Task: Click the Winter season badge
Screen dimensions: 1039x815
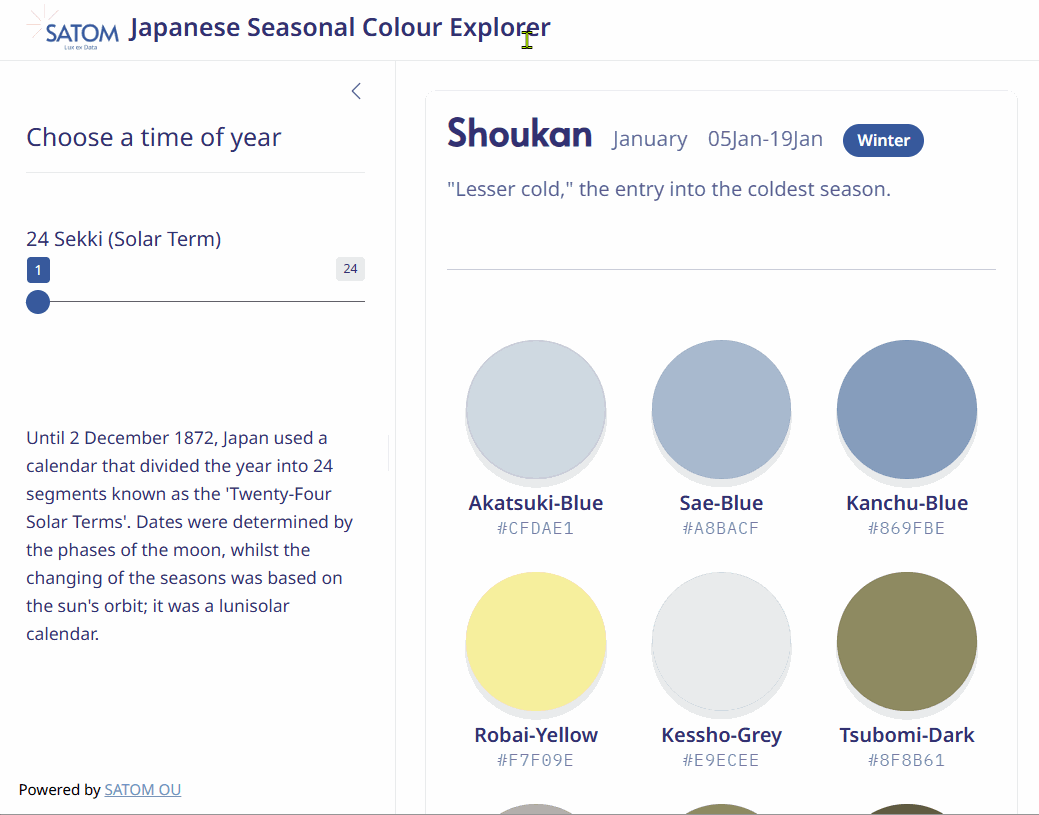Action: click(x=883, y=140)
